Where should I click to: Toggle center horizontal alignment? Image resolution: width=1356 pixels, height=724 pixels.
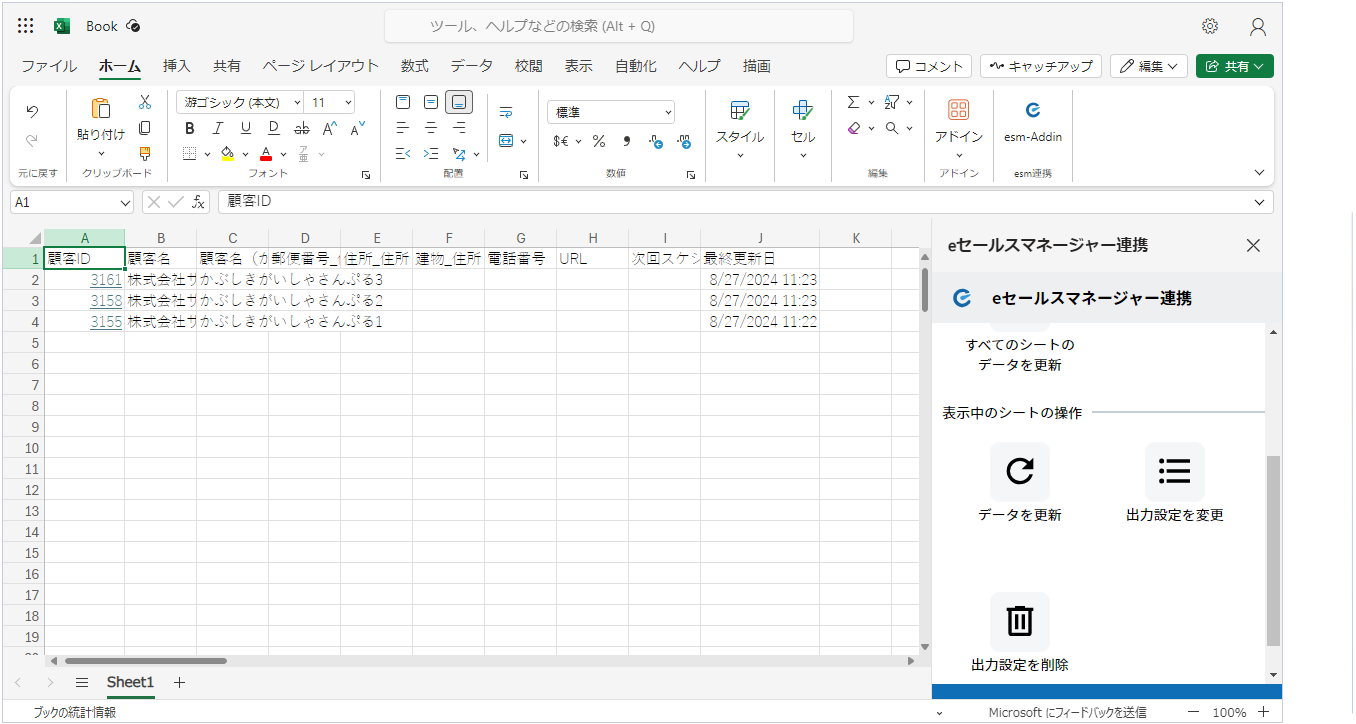point(431,128)
